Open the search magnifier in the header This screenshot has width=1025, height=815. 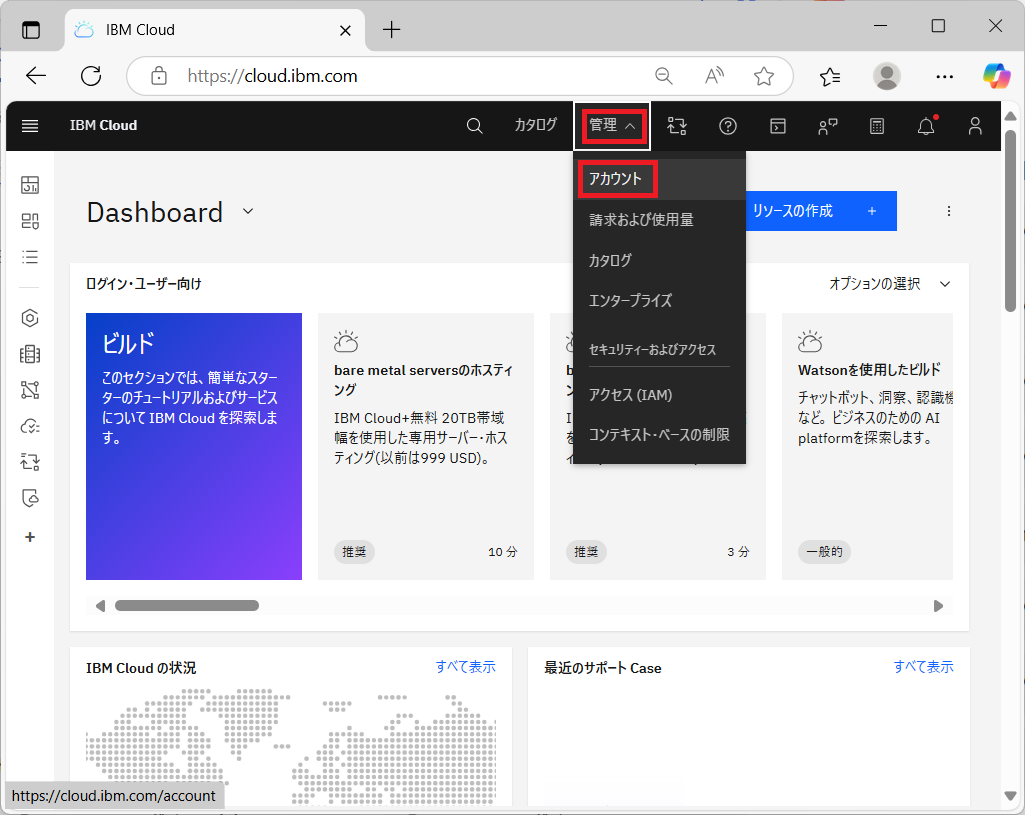(x=474, y=126)
